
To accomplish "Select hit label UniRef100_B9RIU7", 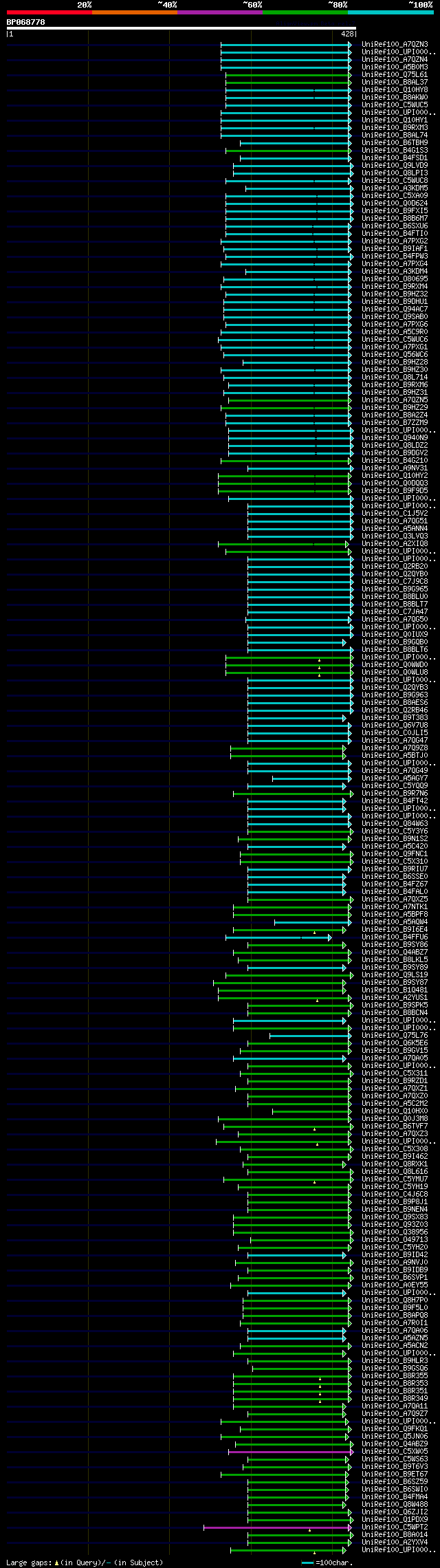I will coord(395,869).
